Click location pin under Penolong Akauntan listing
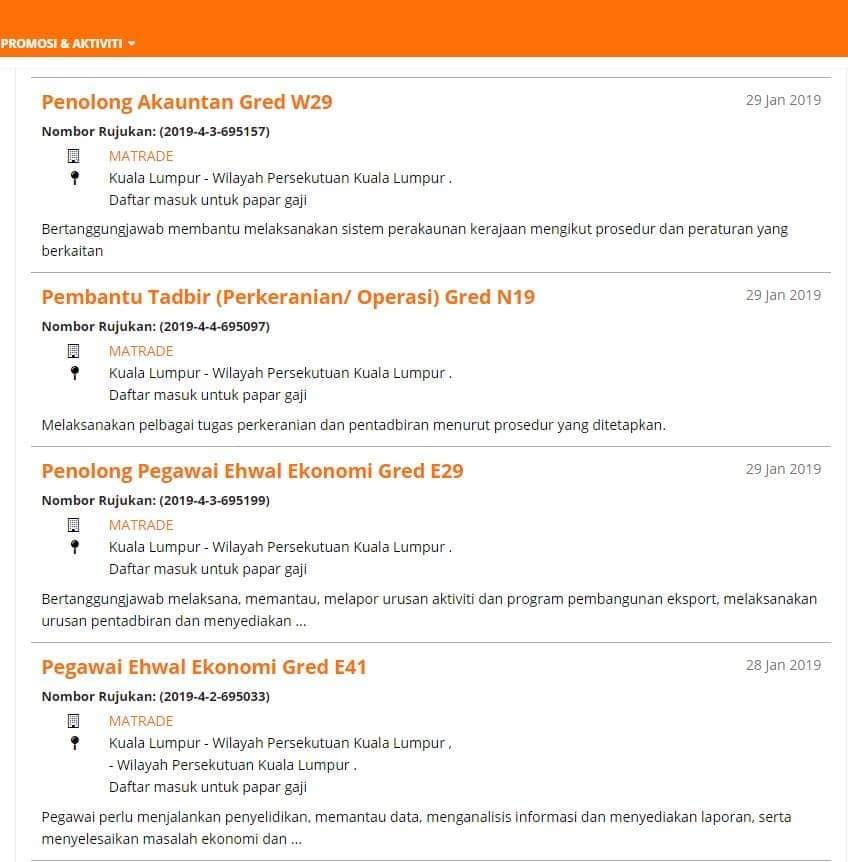Screen dimensions: 848x862 pos(75,178)
